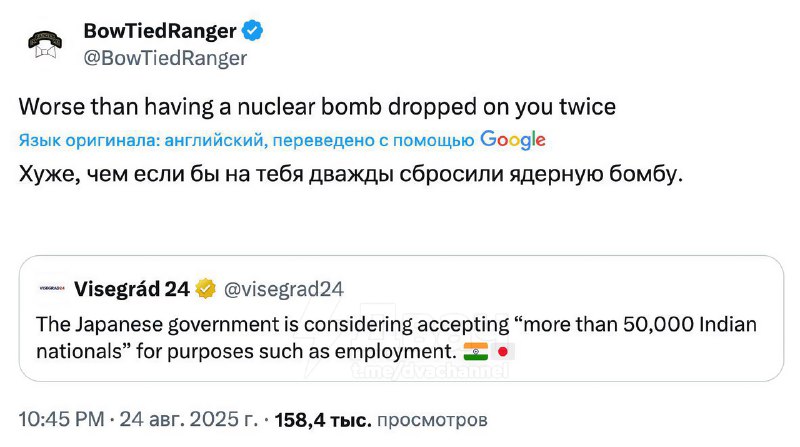Open the Visegrád 24 display name

coord(132,289)
